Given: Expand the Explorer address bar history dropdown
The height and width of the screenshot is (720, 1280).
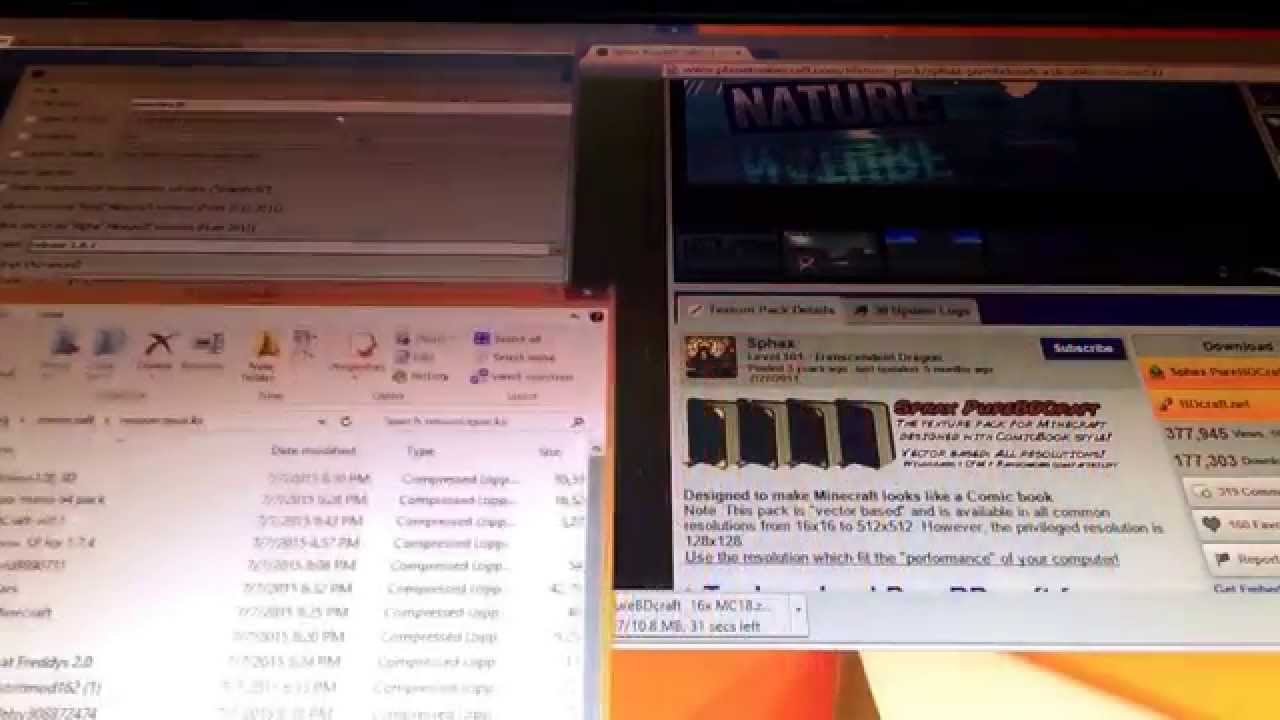Looking at the screenshot, I should 321,422.
